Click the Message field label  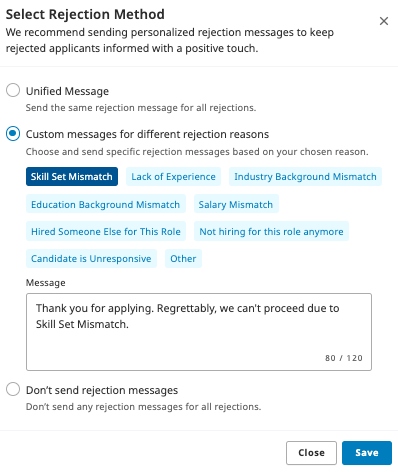(x=46, y=283)
